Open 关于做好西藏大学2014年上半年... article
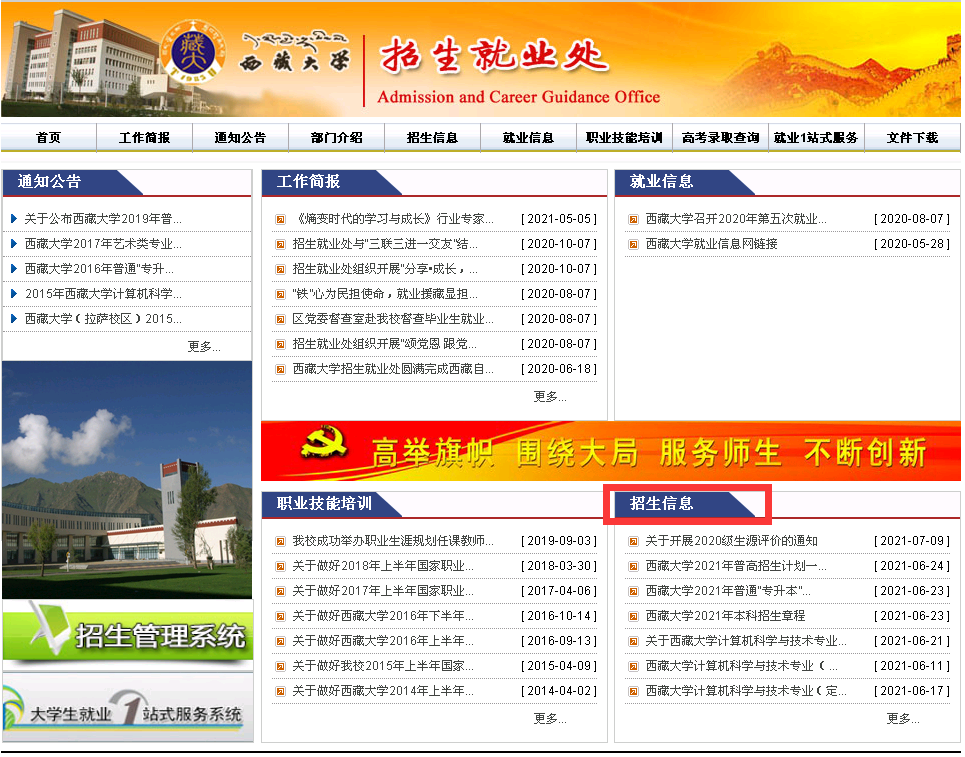Image resolution: width=965 pixels, height=757 pixels. click(x=383, y=691)
